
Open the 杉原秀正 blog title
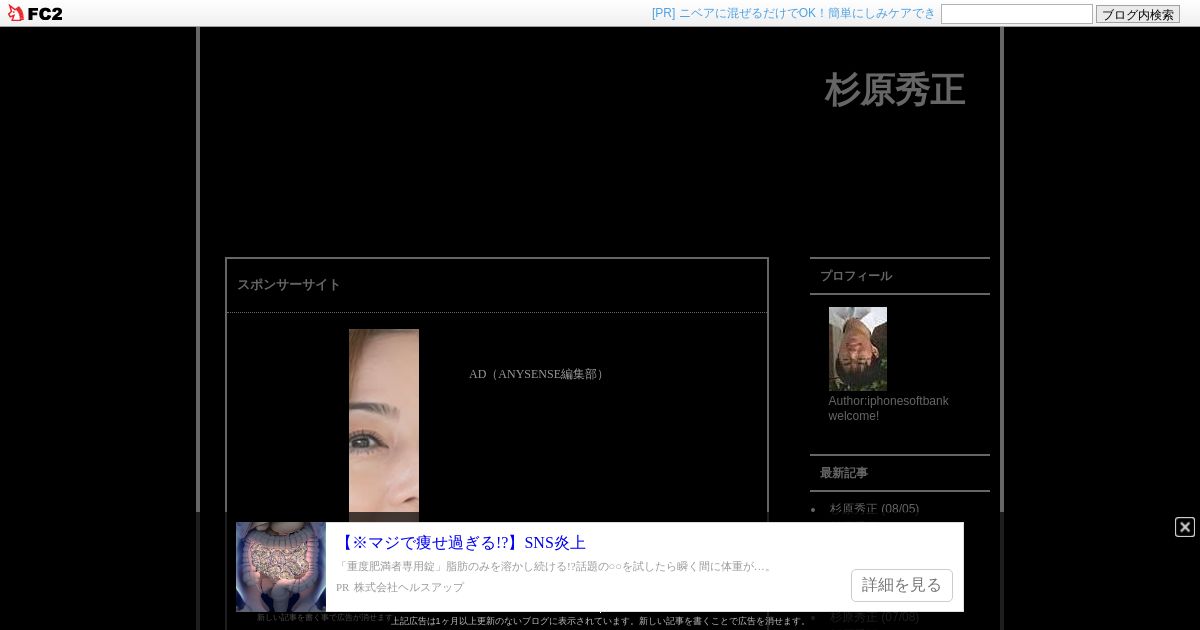point(894,90)
